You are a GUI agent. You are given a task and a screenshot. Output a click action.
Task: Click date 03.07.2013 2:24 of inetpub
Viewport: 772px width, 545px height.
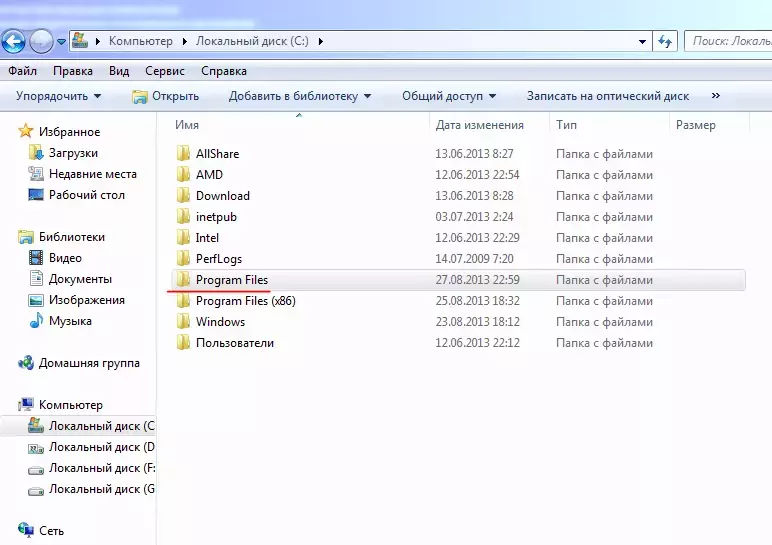474,217
